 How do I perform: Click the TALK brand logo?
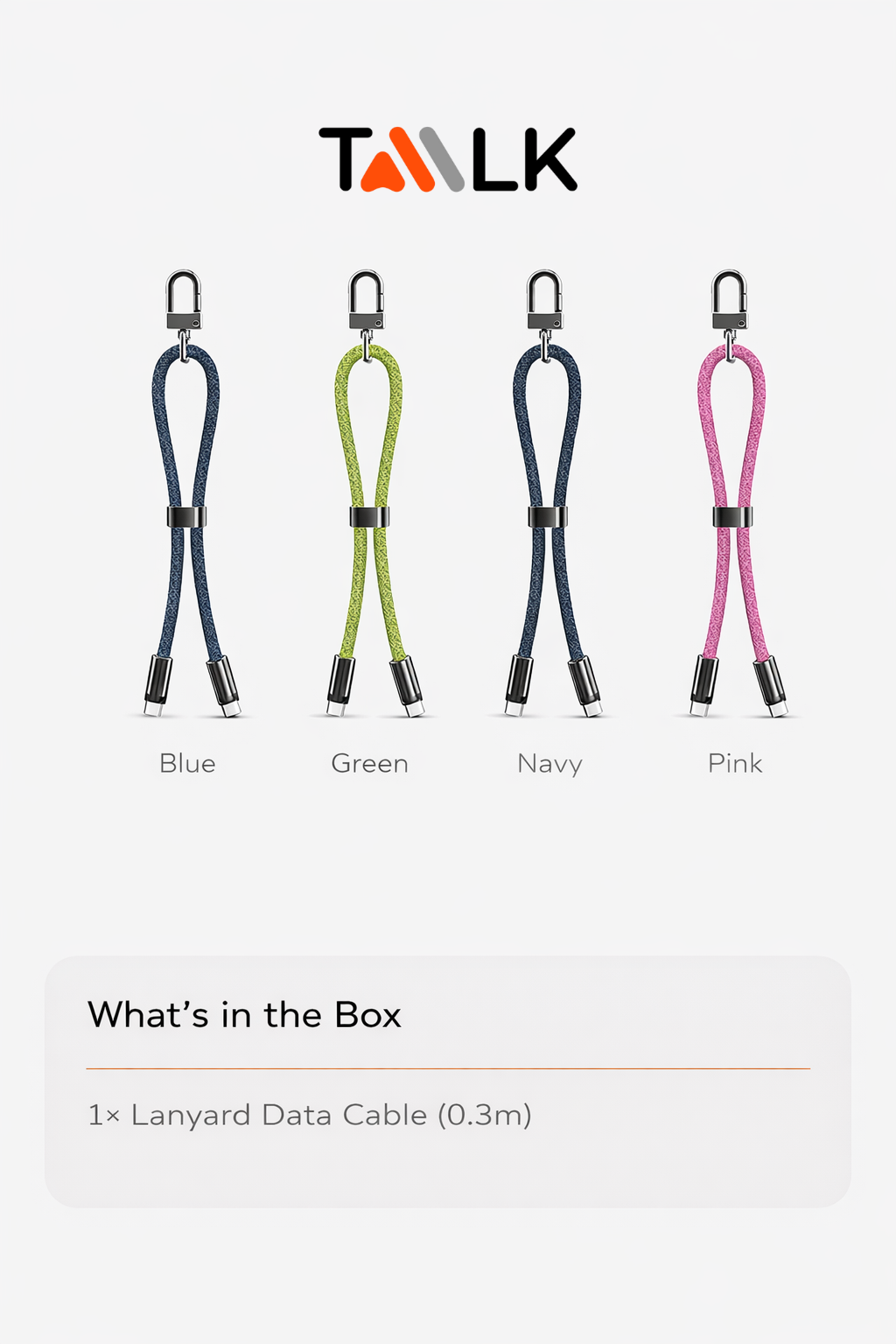[x=448, y=159]
